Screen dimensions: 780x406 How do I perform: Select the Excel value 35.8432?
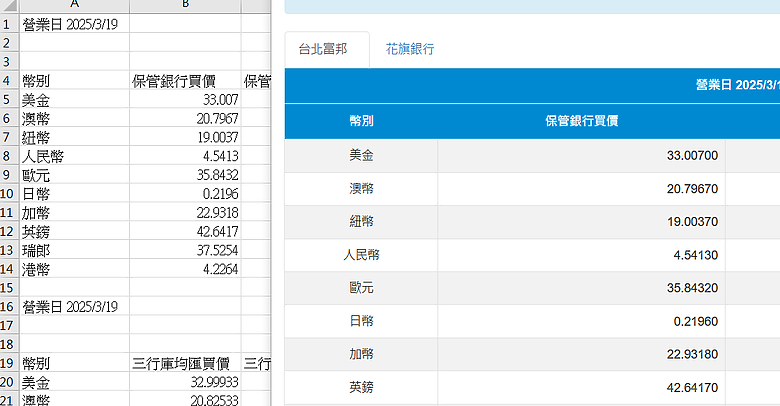(185, 175)
